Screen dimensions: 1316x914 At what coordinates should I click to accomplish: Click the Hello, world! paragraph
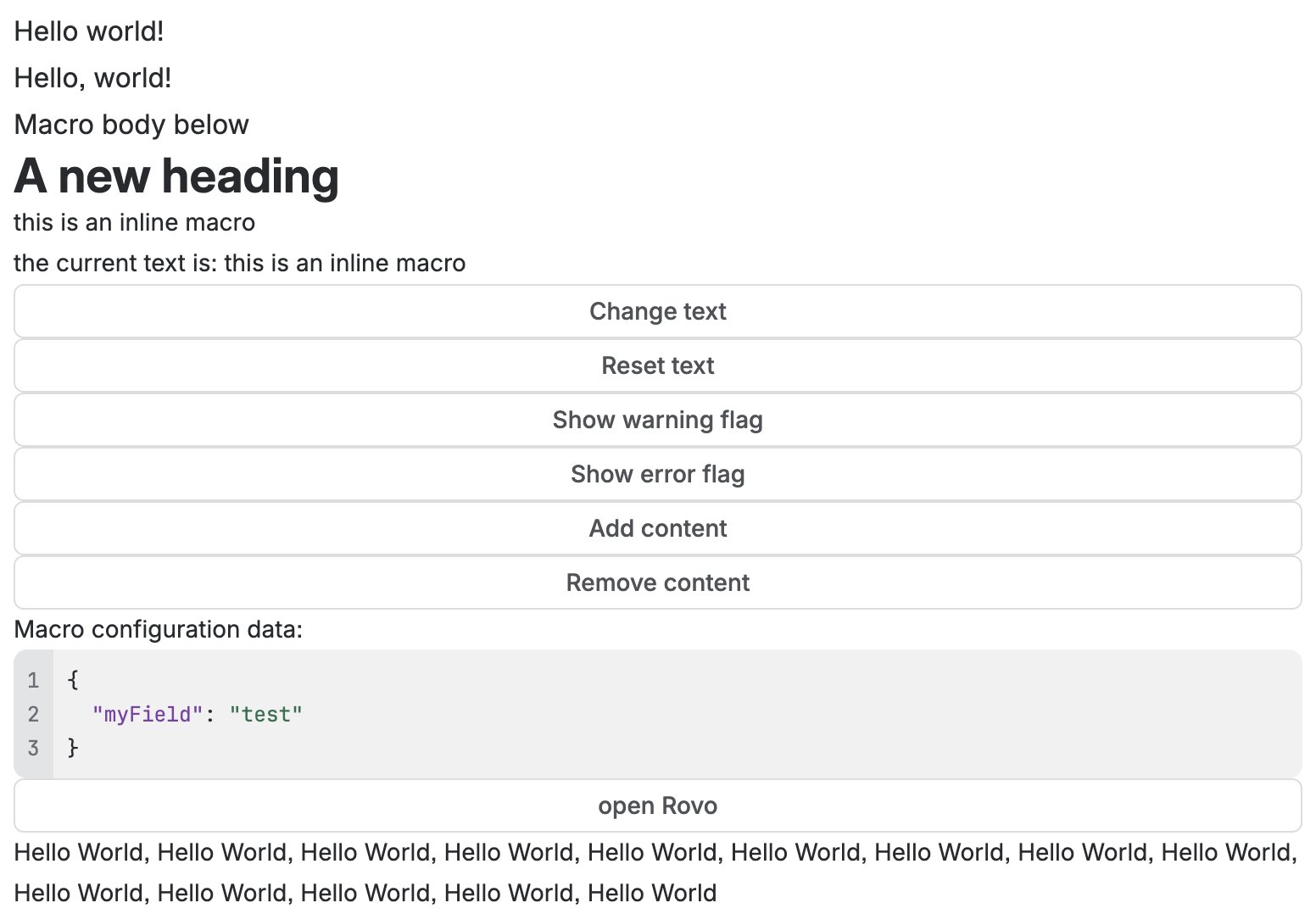pos(92,77)
